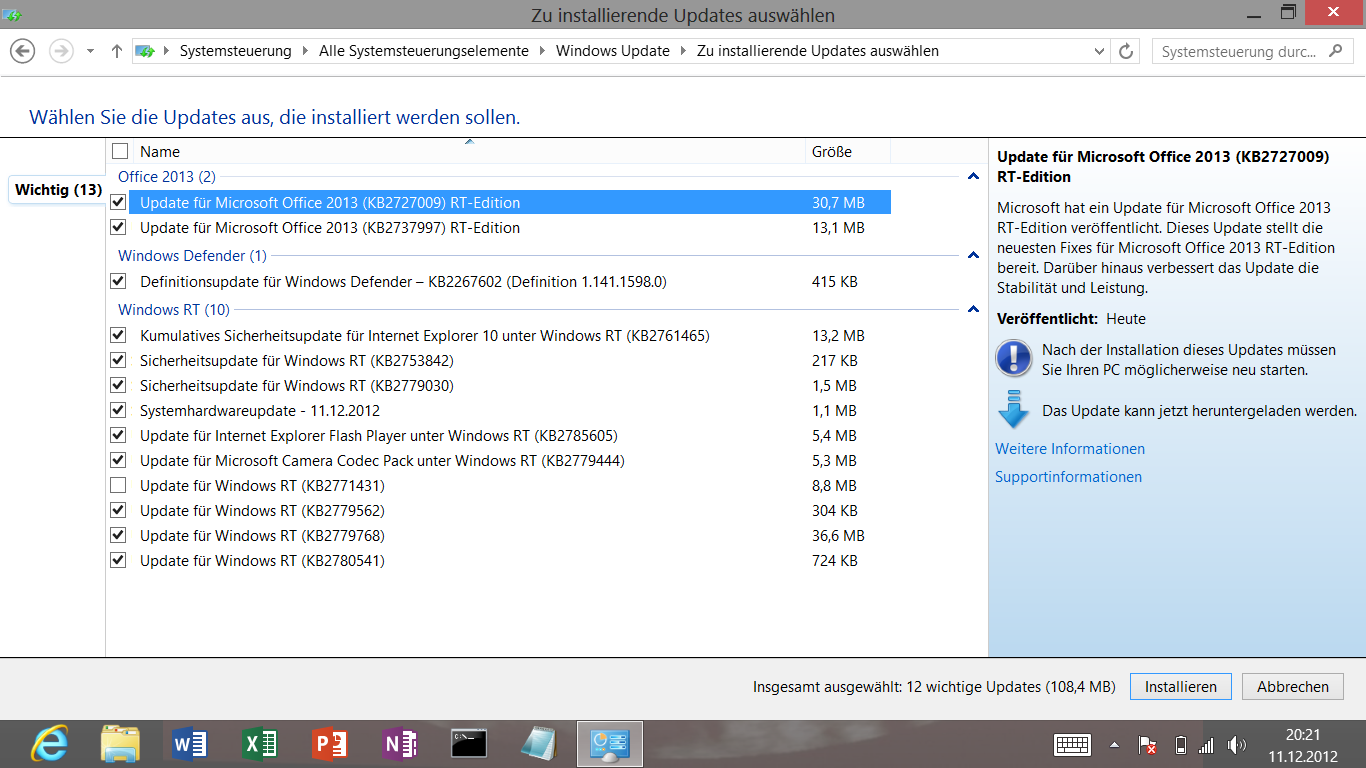
Task: Open the Notepad taskbar icon
Action: point(539,744)
